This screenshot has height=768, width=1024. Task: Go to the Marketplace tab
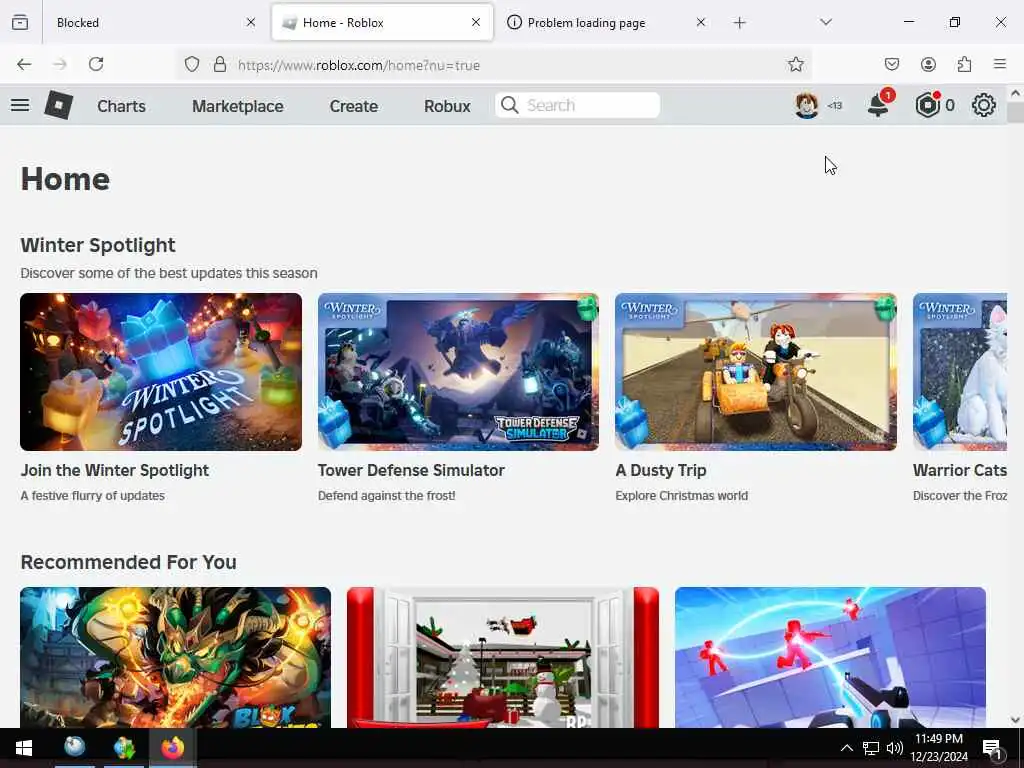tap(238, 106)
